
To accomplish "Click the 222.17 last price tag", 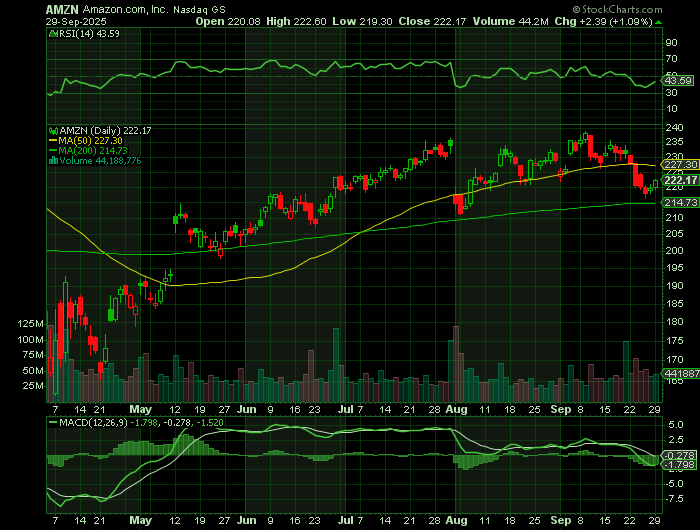I will [x=680, y=180].
